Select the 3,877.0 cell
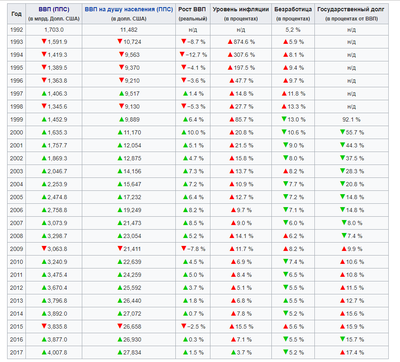The image size is (400, 362). pos(54,340)
